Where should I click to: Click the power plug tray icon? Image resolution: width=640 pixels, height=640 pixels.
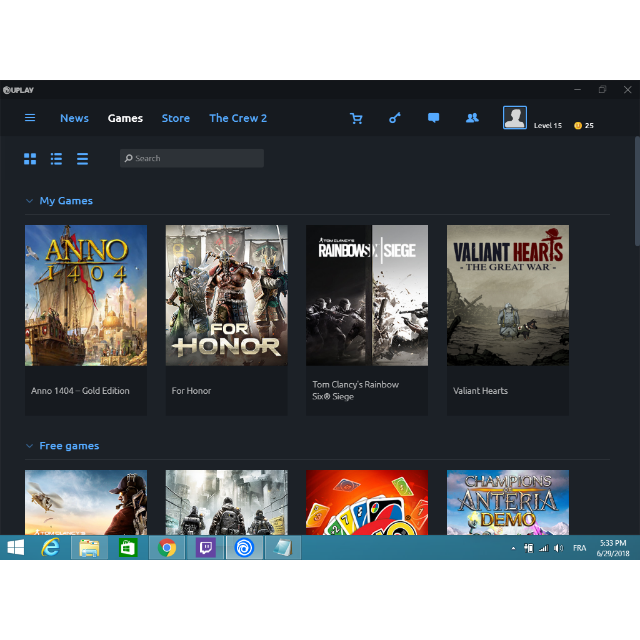[x=529, y=548]
